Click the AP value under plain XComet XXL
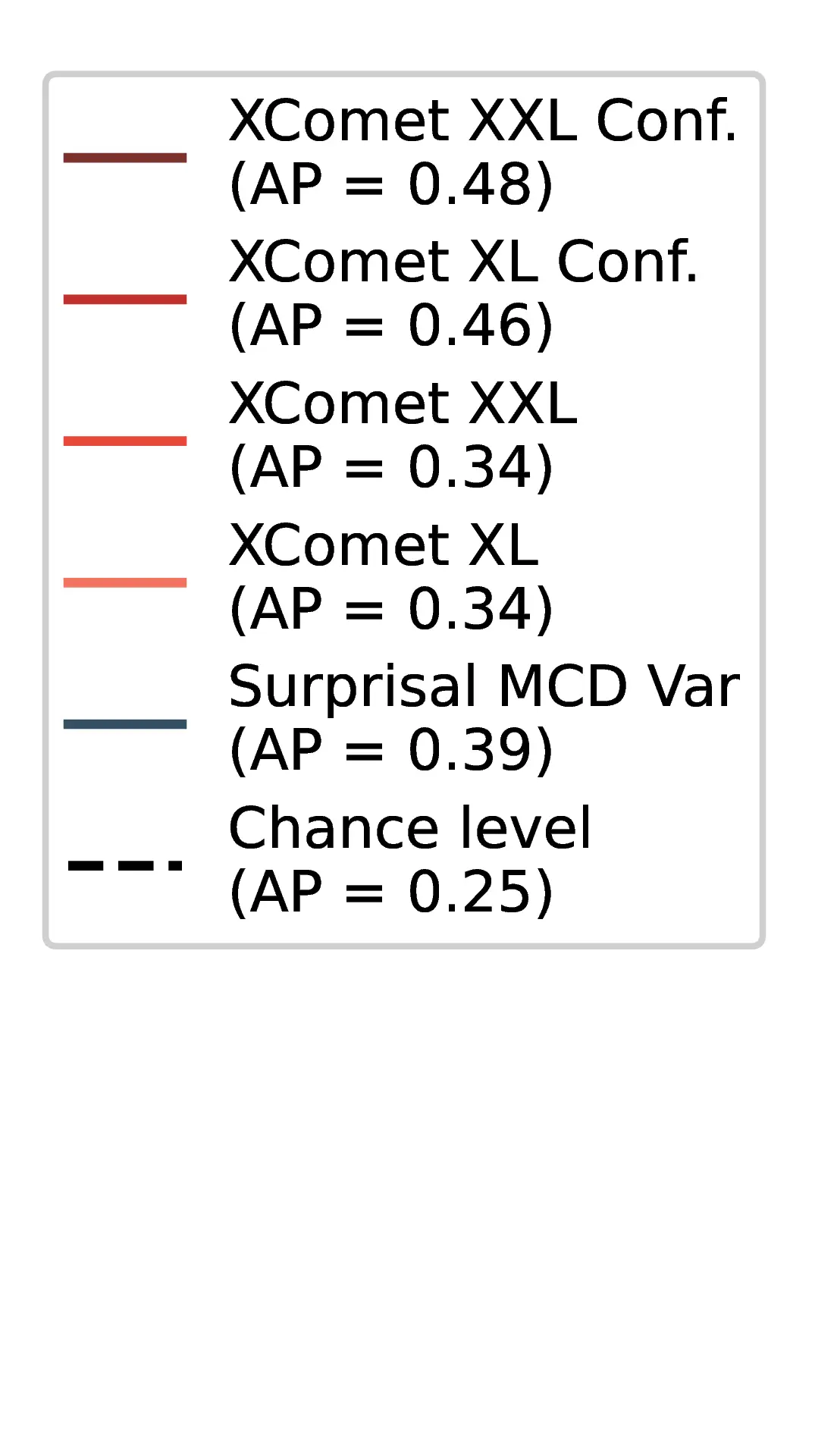The image size is (837, 1456). point(391,468)
